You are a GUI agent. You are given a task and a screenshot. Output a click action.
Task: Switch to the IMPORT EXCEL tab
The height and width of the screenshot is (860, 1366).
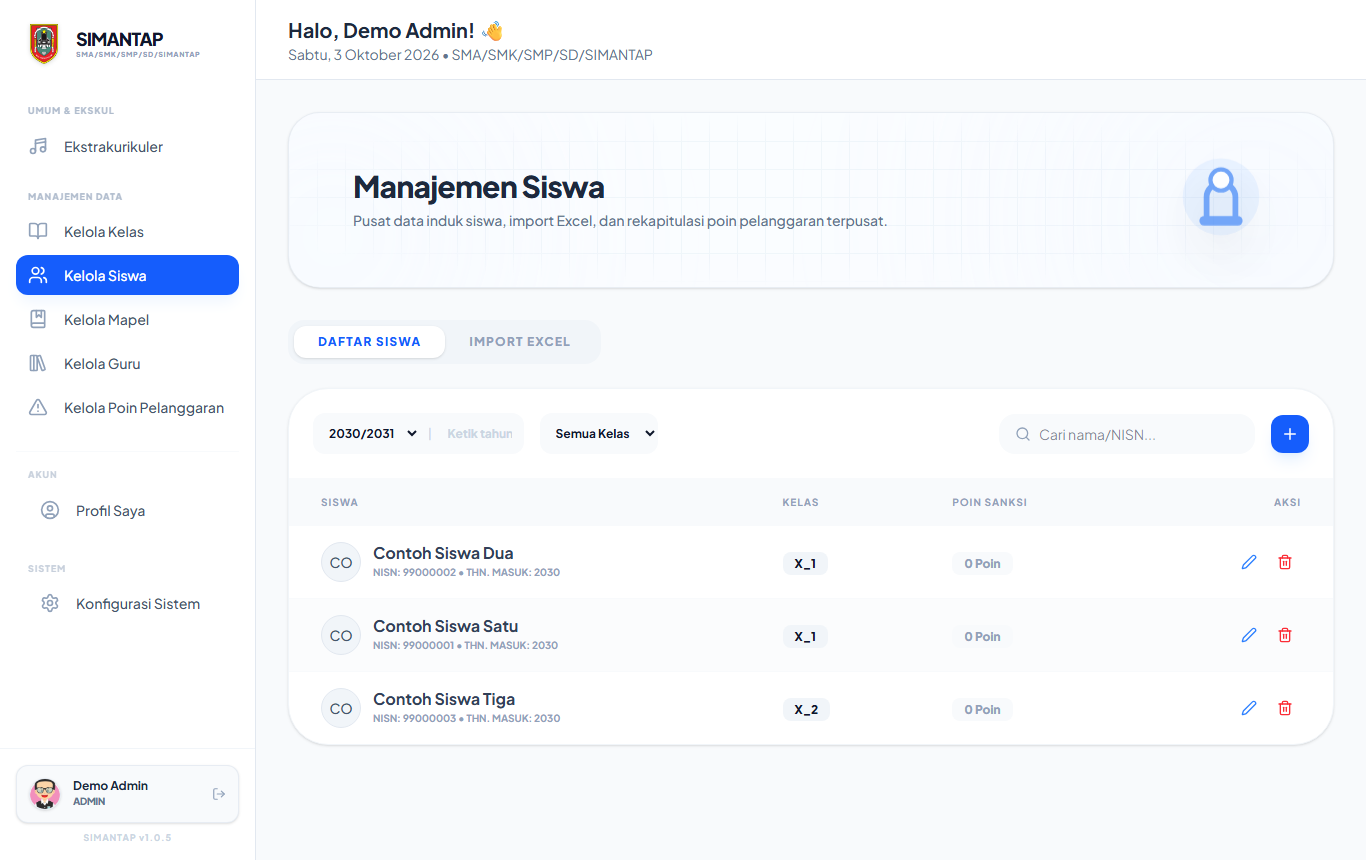(520, 342)
